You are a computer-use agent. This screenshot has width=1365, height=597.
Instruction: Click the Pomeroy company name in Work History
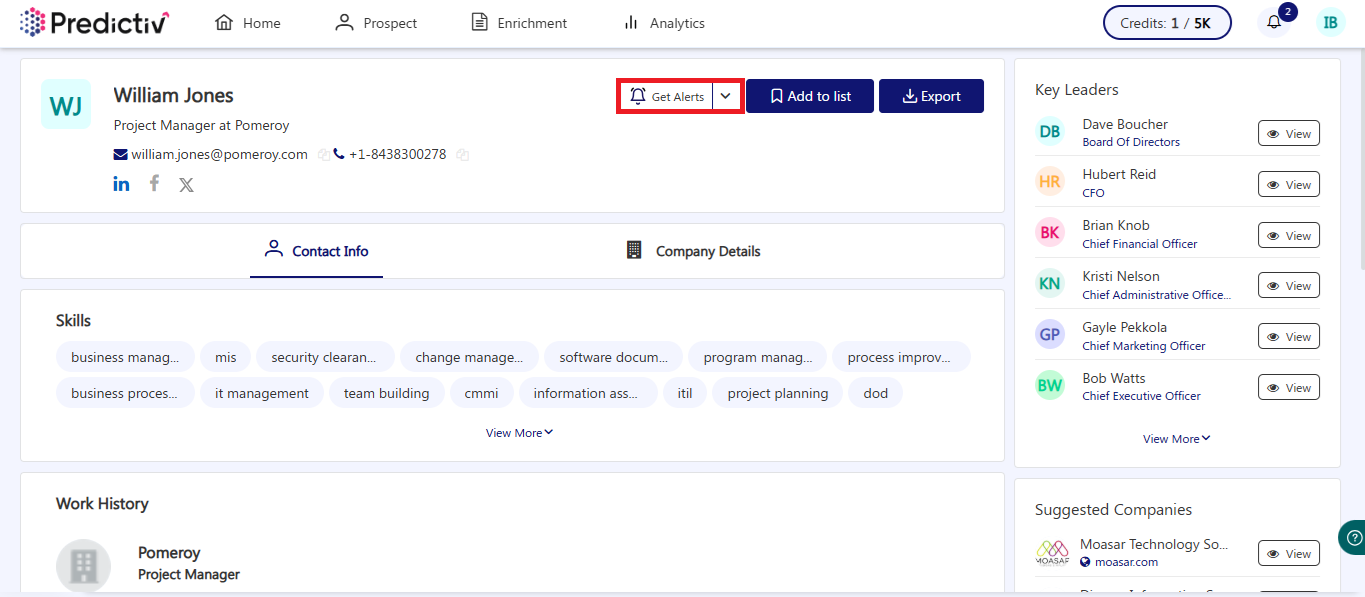coord(169,552)
